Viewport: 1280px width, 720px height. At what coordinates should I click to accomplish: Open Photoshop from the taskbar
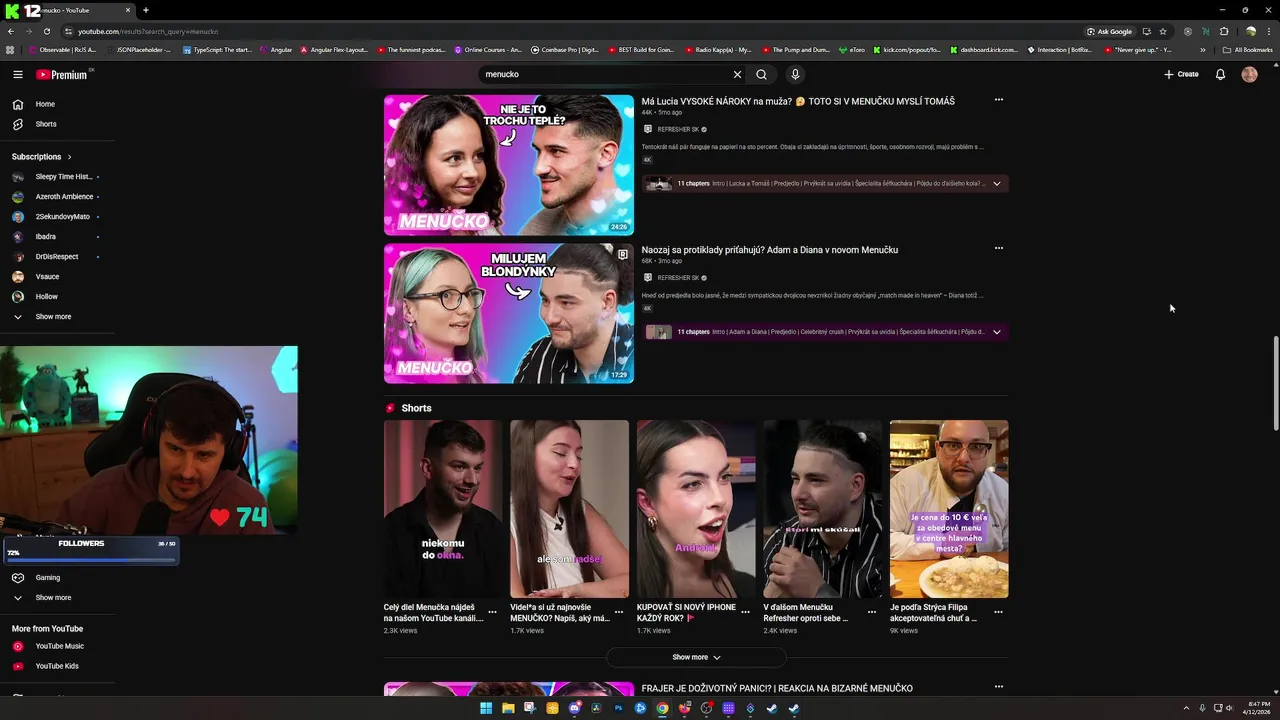618,708
